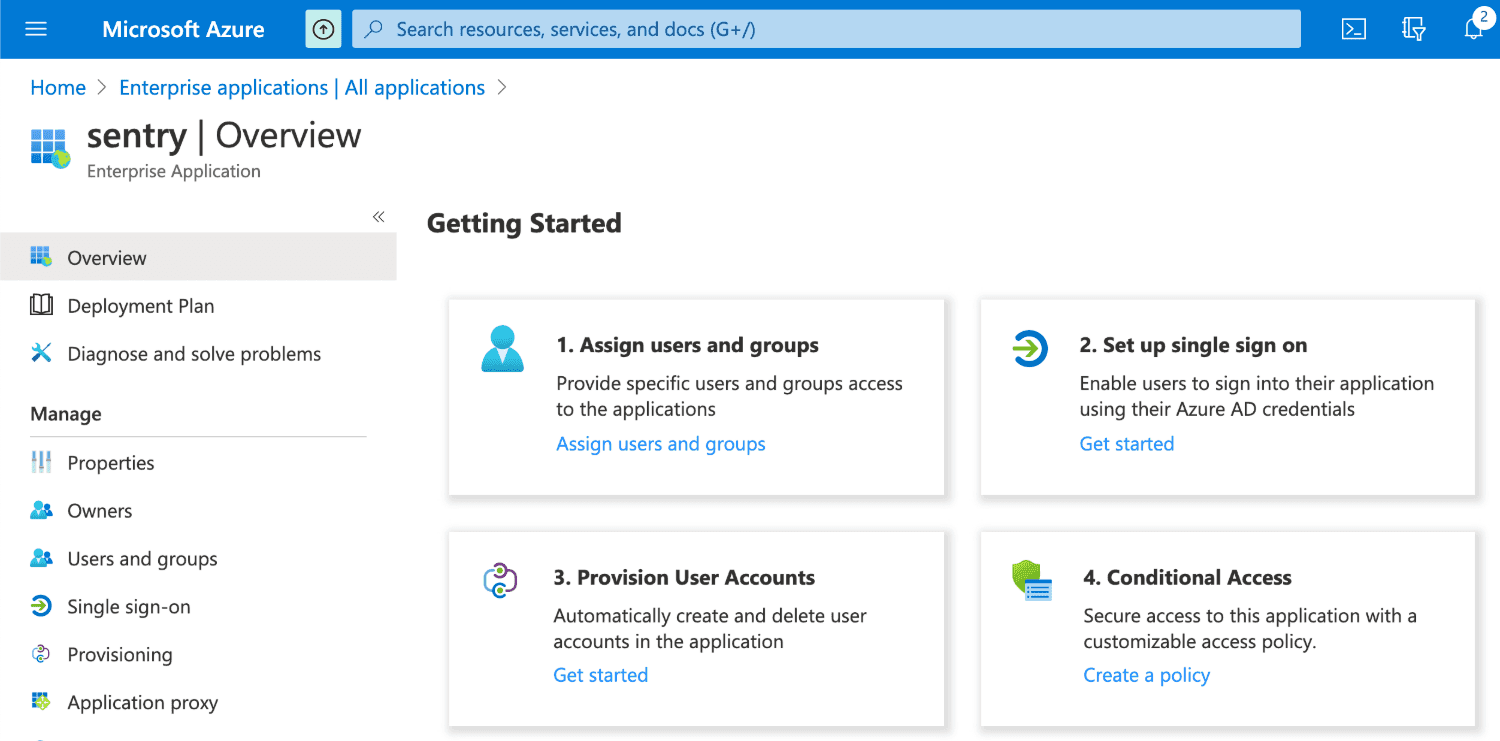Click the Assign users and groups link
The width and height of the screenshot is (1500, 741).
(x=660, y=443)
